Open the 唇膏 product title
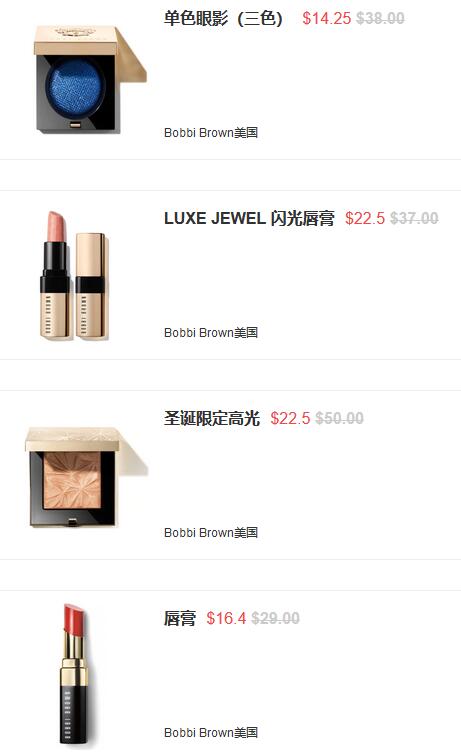The width and height of the screenshot is (461, 752). [180, 618]
